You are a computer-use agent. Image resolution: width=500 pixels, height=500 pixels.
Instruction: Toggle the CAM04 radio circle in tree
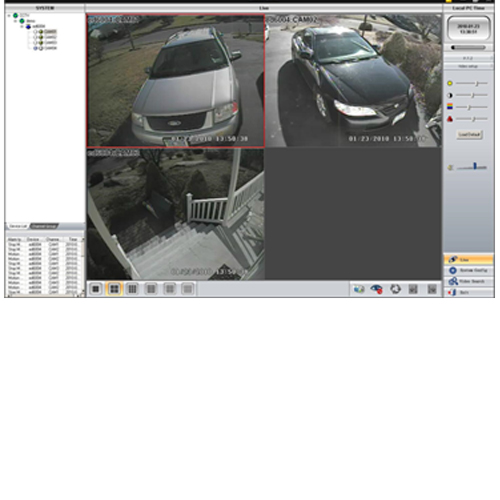click(35, 48)
